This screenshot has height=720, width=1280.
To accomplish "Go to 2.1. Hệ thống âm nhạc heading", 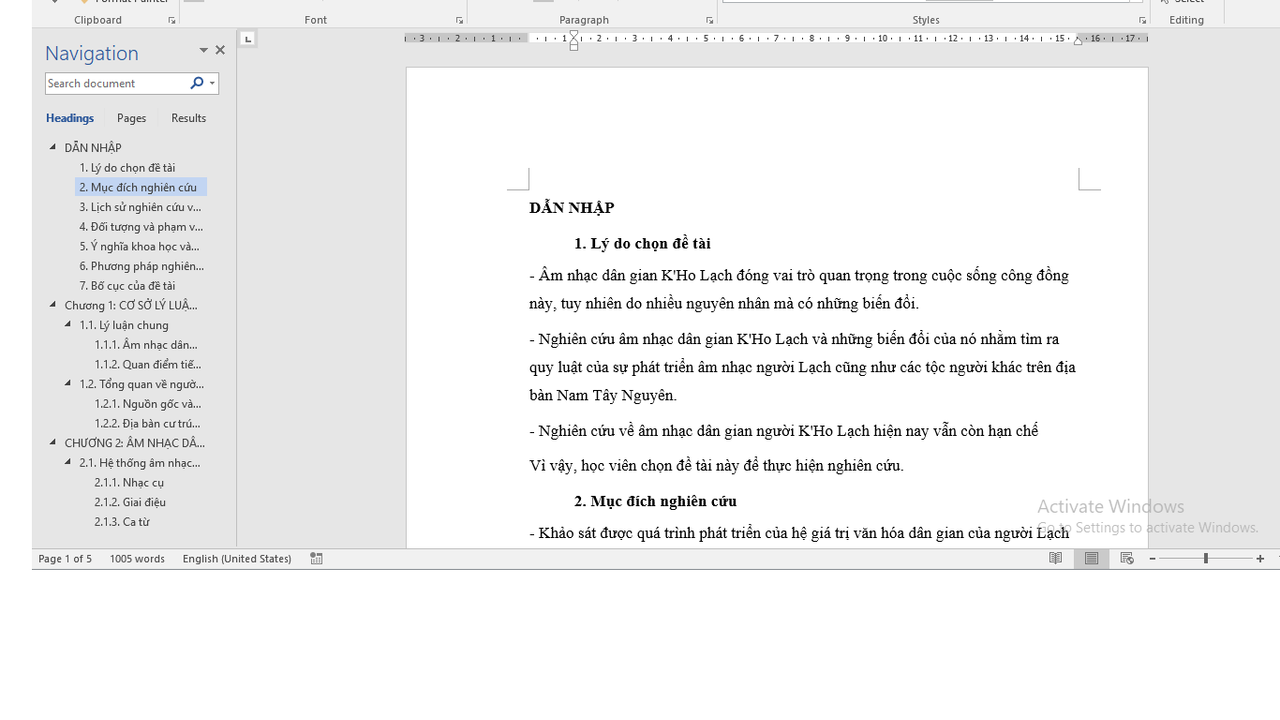I will click(140, 463).
